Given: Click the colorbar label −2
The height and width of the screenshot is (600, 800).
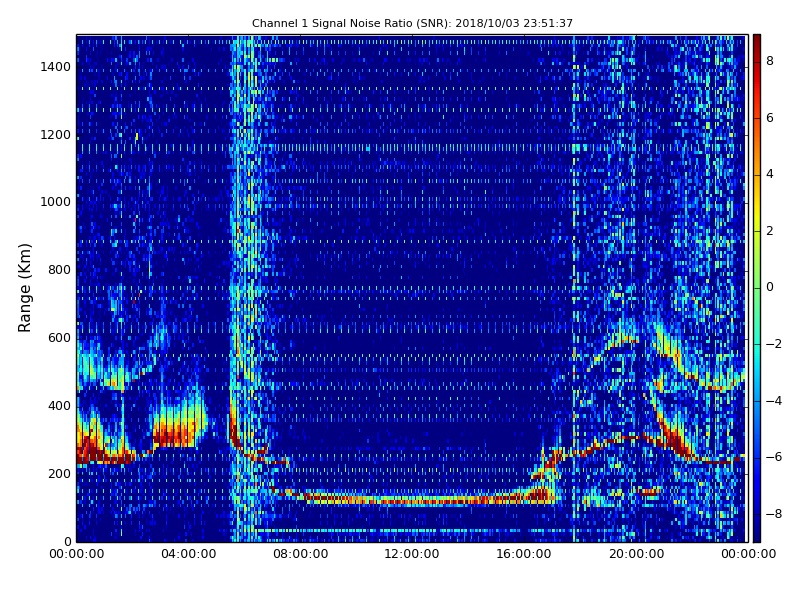Looking at the screenshot, I should point(773,344).
